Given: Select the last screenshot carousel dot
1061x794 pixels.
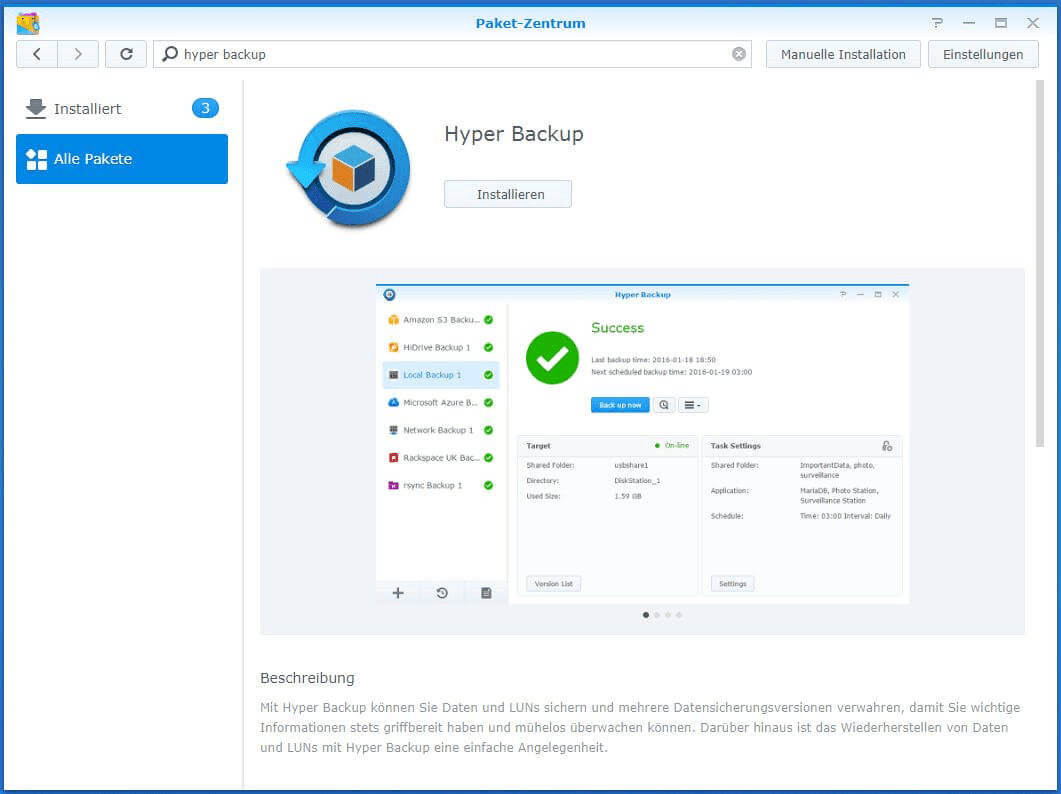Looking at the screenshot, I should coord(679,615).
